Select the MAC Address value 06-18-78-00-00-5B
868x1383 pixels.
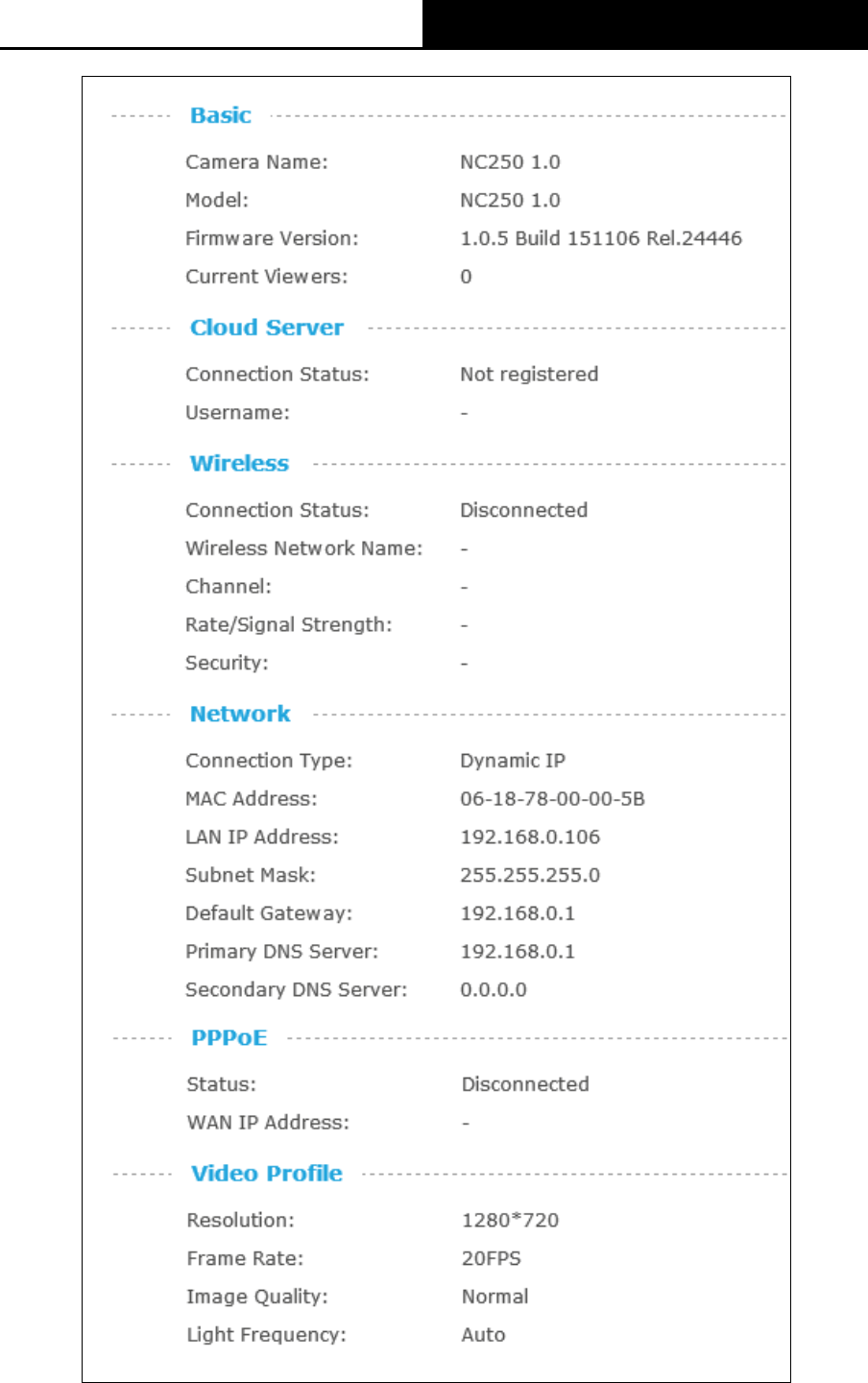tap(552, 799)
